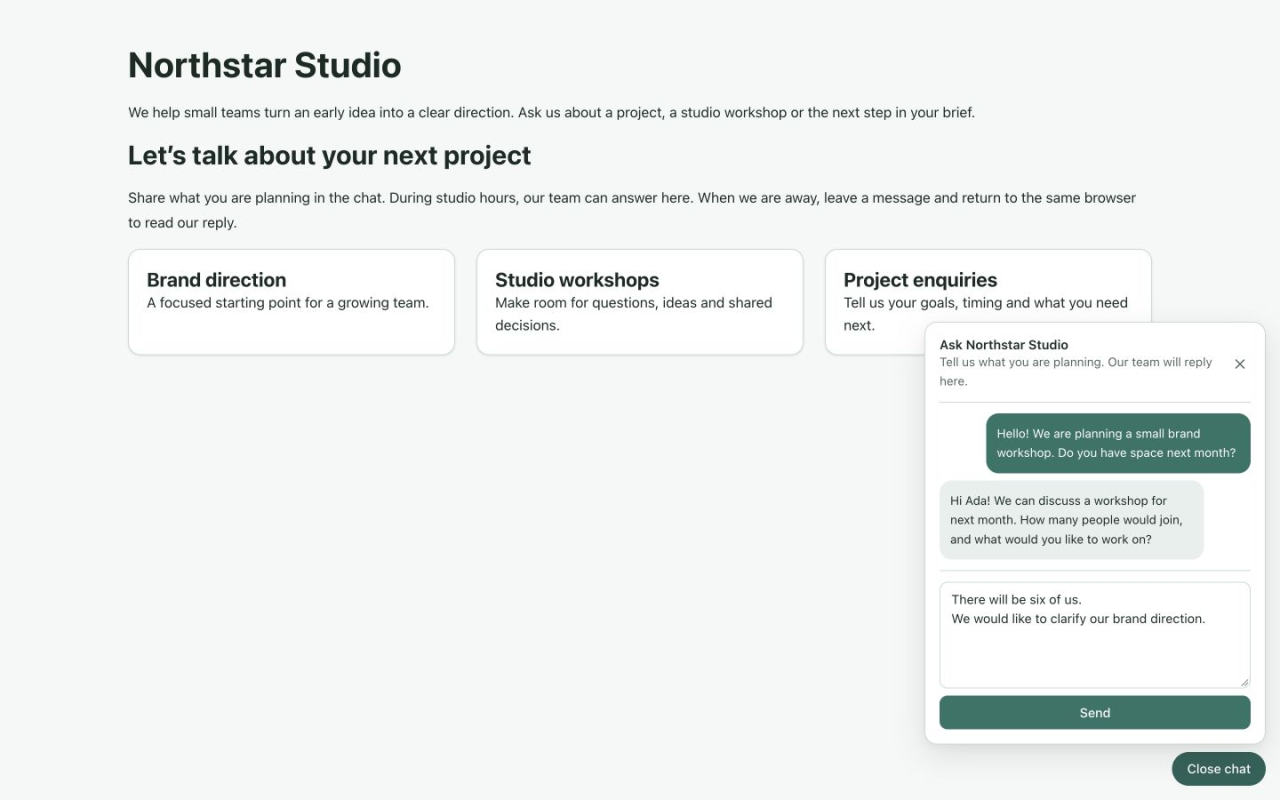Click the "Share what you are planning" paragraph

pos(632,210)
